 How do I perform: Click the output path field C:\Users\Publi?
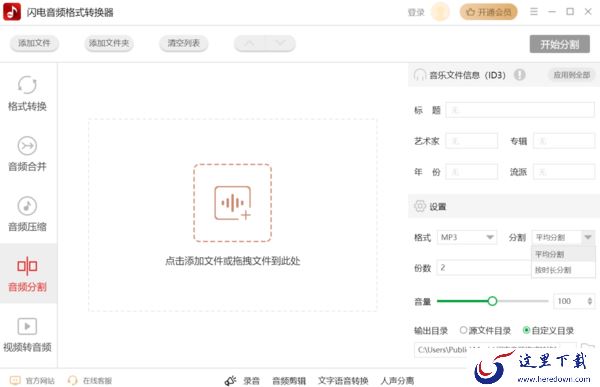[495, 349]
